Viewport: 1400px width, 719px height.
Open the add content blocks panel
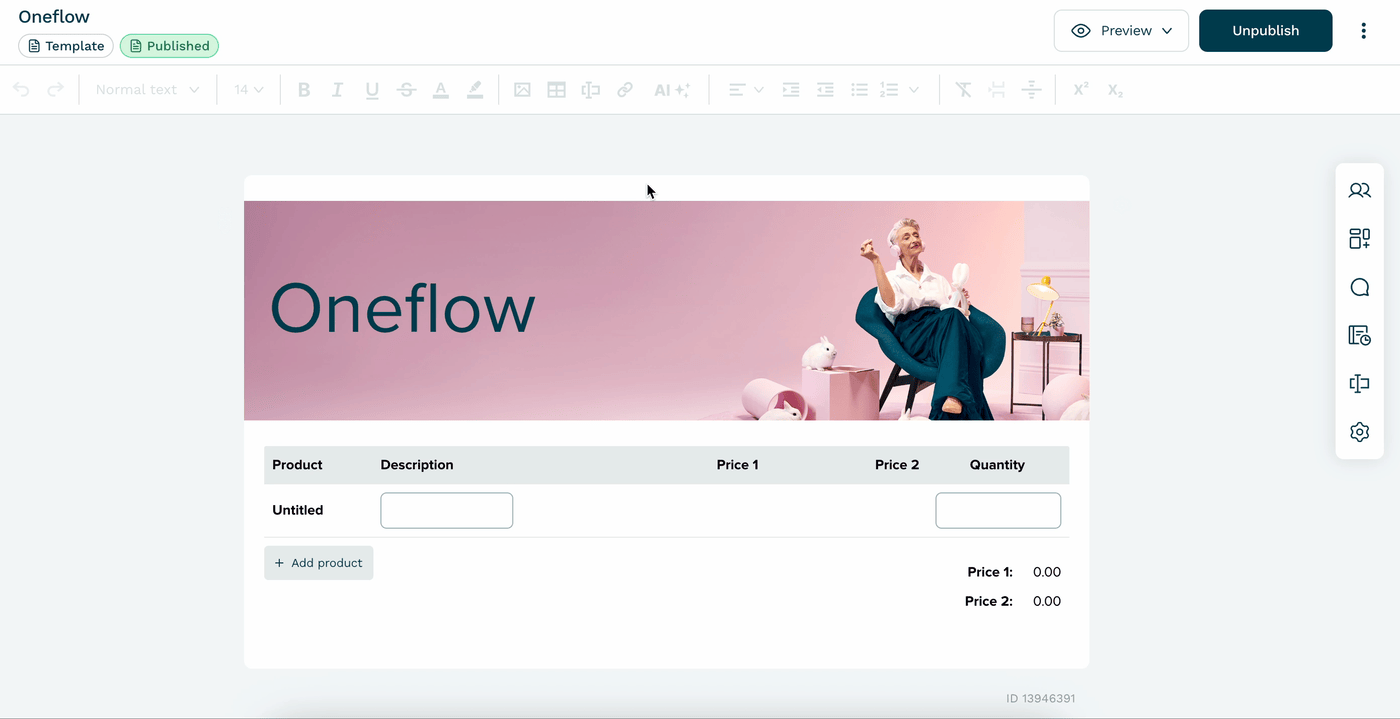[1359, 238]
